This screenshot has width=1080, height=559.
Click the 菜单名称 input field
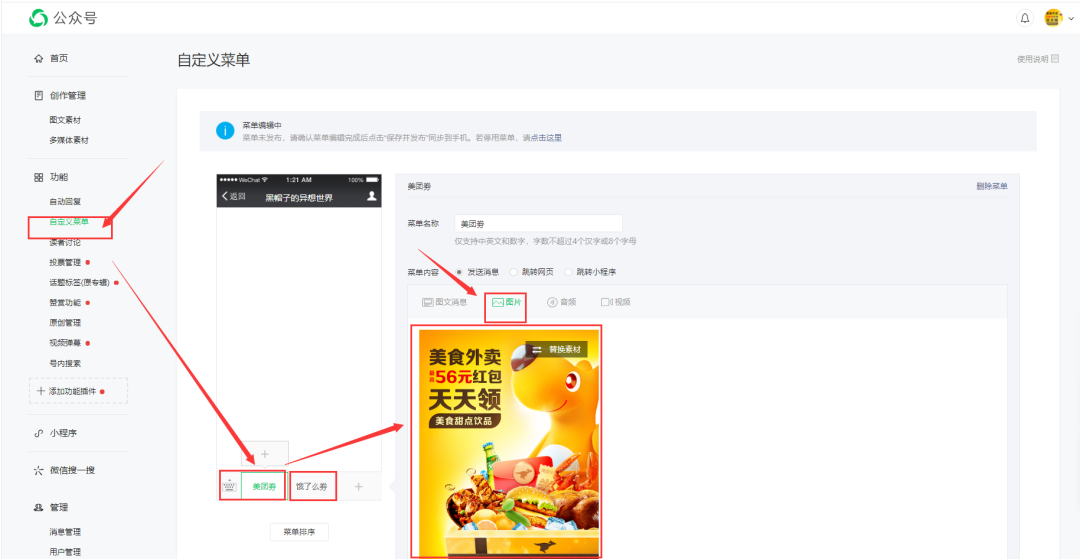coord(539,224)
